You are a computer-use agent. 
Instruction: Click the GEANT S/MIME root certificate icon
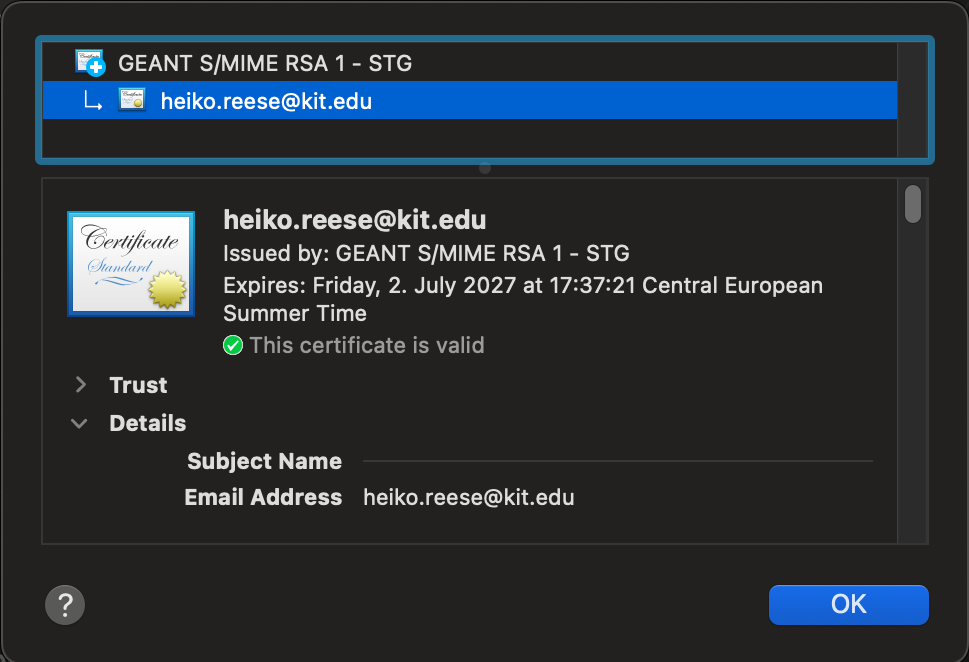click(90, 62)
